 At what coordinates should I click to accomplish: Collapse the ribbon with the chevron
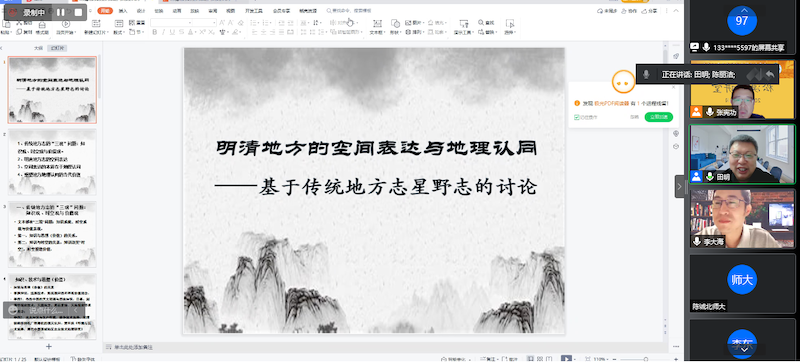click(677, 11)
